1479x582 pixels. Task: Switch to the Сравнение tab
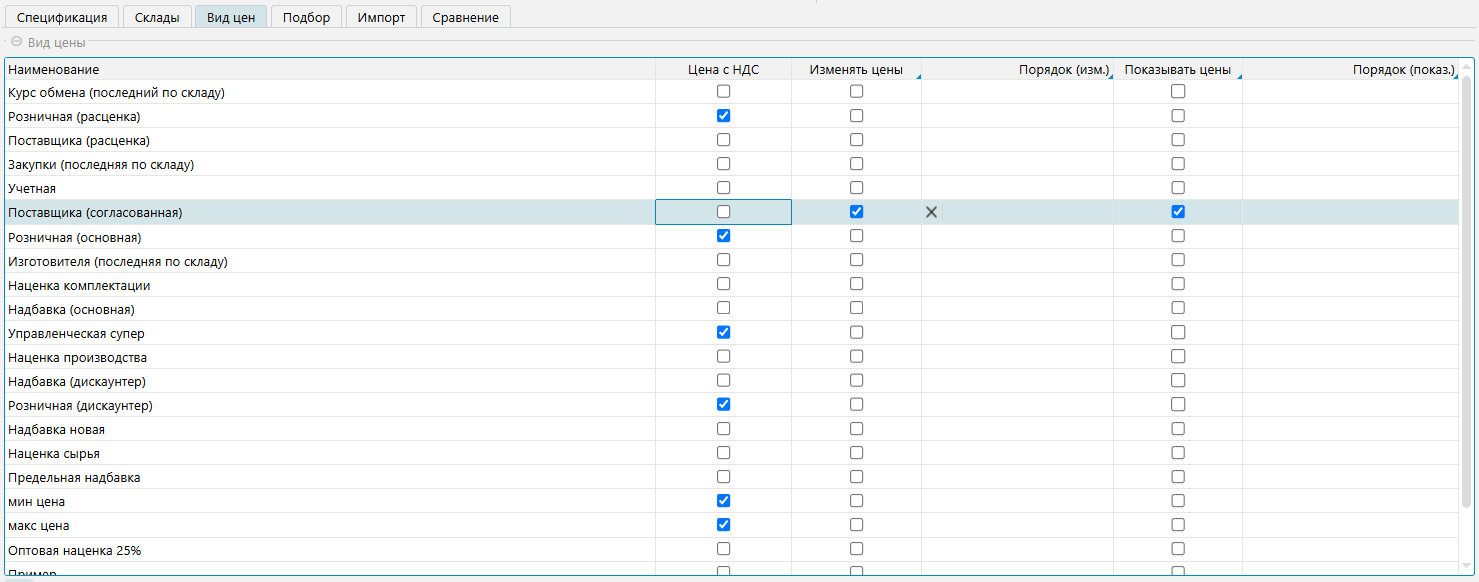click(x=466, y=17)
